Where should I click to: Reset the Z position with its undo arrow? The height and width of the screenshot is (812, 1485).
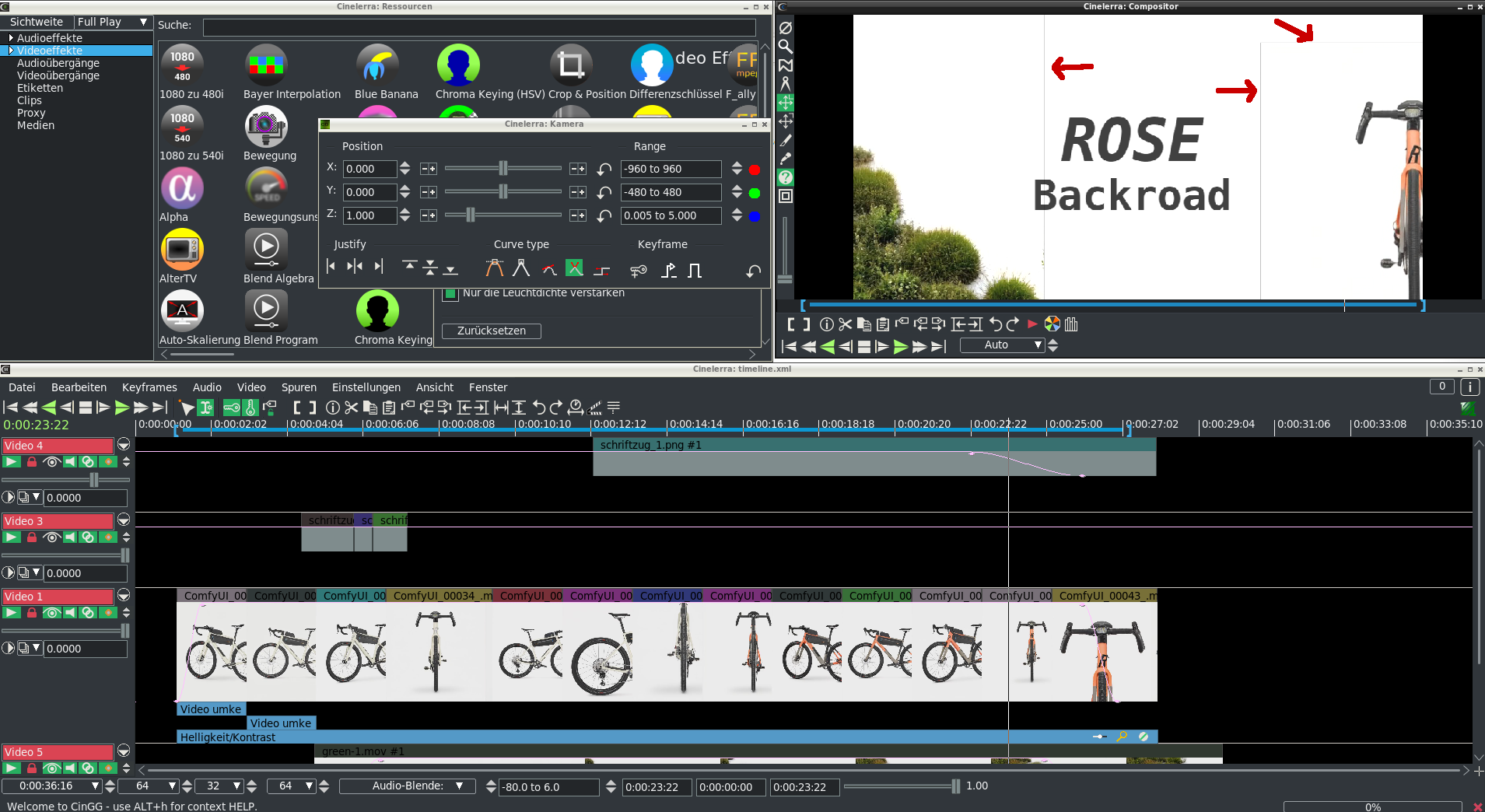point(604,216)
